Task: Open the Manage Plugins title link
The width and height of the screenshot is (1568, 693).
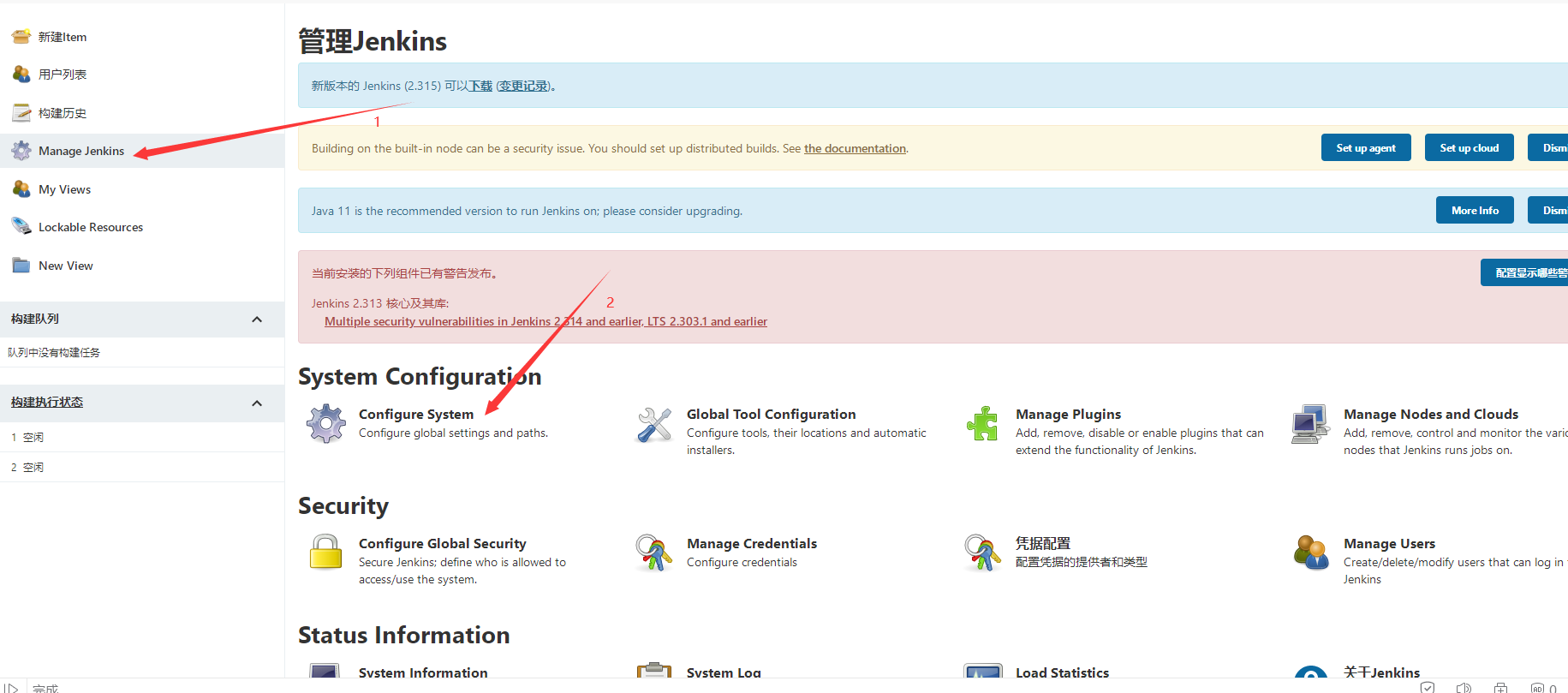Action: (1068, 414)
